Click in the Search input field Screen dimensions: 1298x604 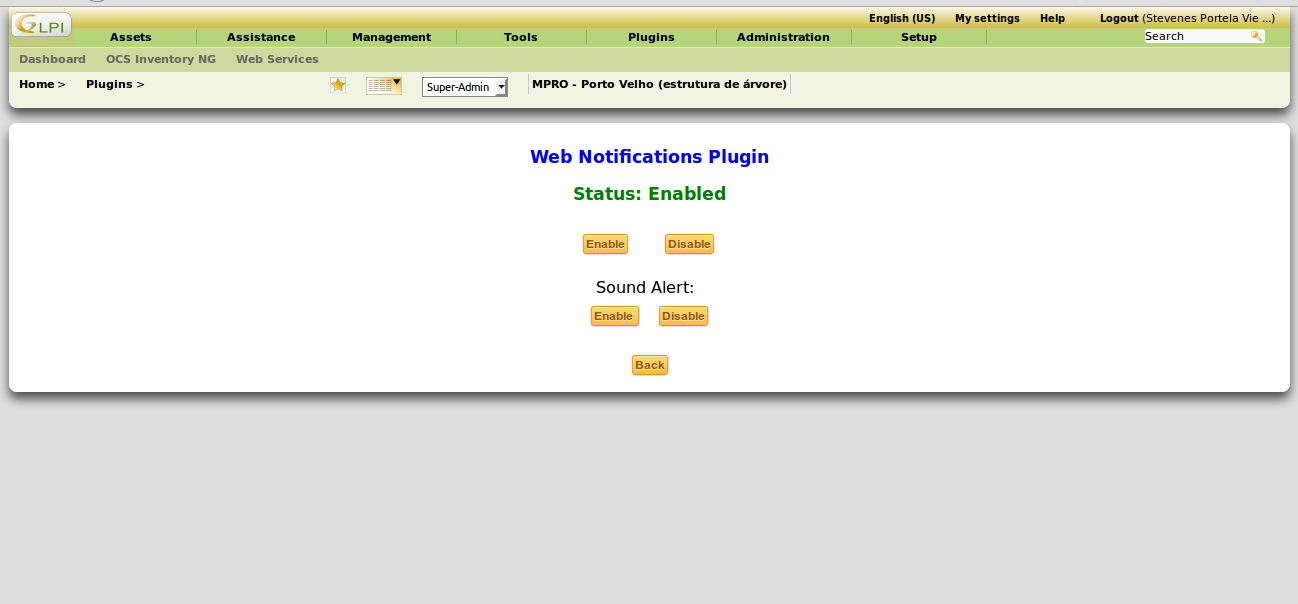tap(1195, 36)
